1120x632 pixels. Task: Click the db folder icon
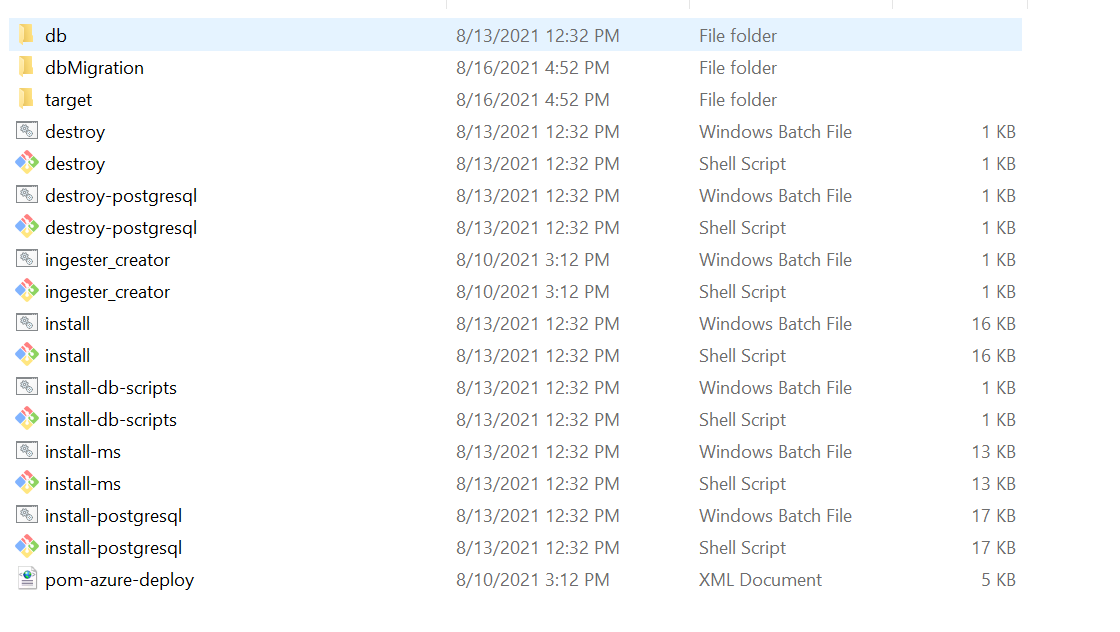27,36
